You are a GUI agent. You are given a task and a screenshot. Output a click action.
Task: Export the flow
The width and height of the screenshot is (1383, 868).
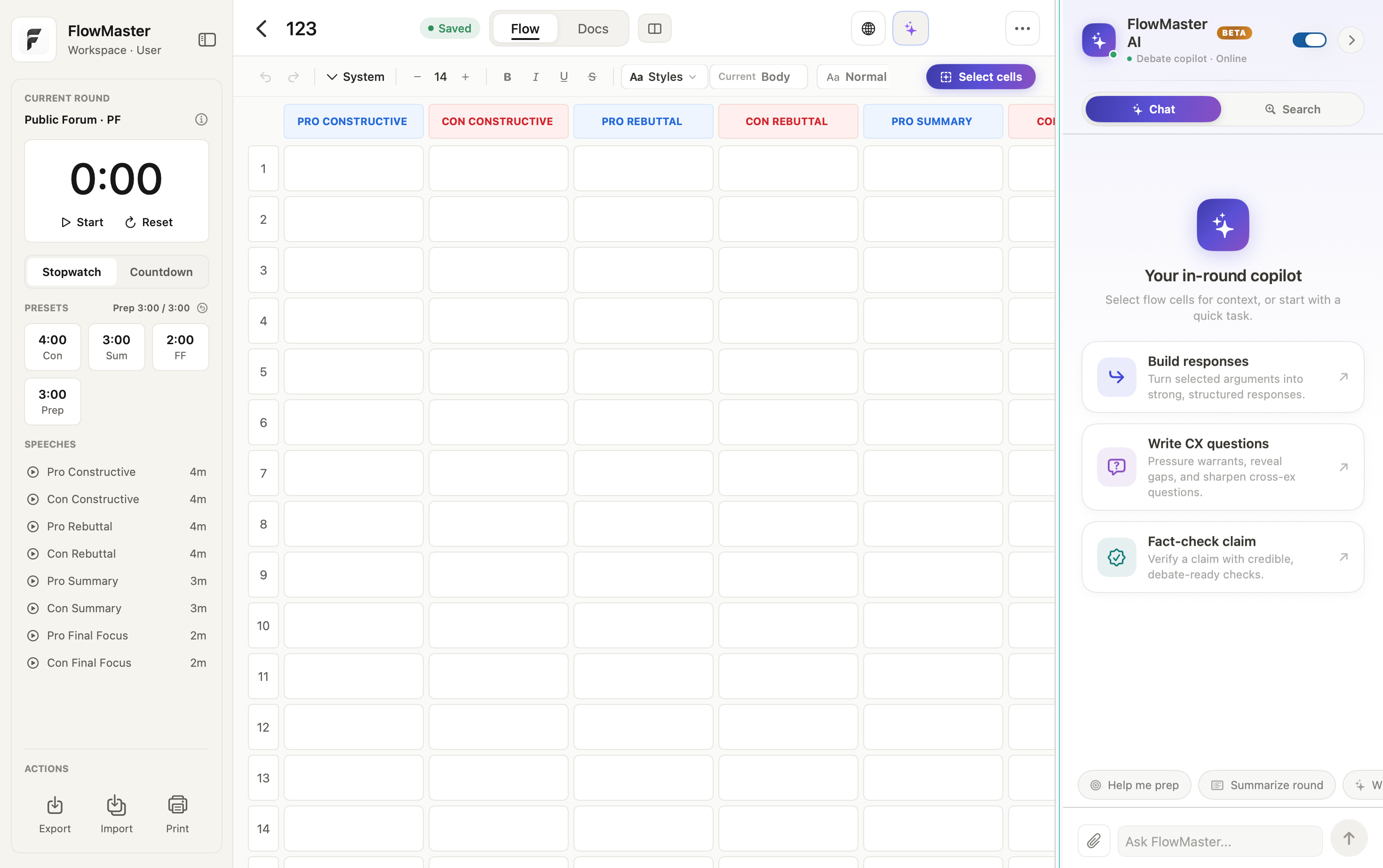click(x=55, y=814)
